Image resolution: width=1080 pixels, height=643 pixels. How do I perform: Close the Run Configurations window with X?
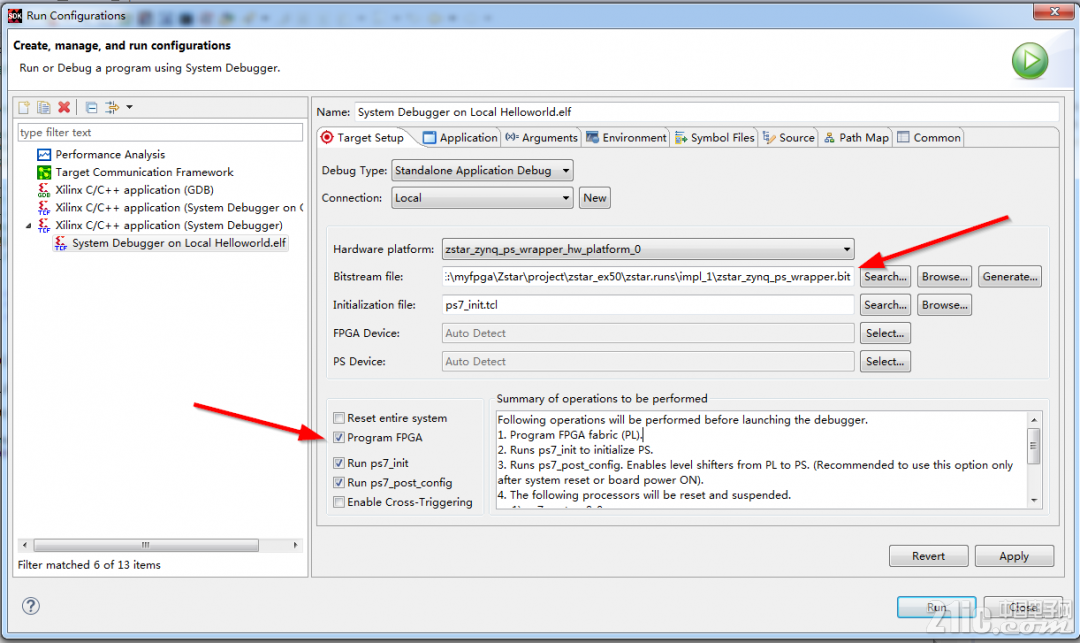click(x=1055, y=12)
